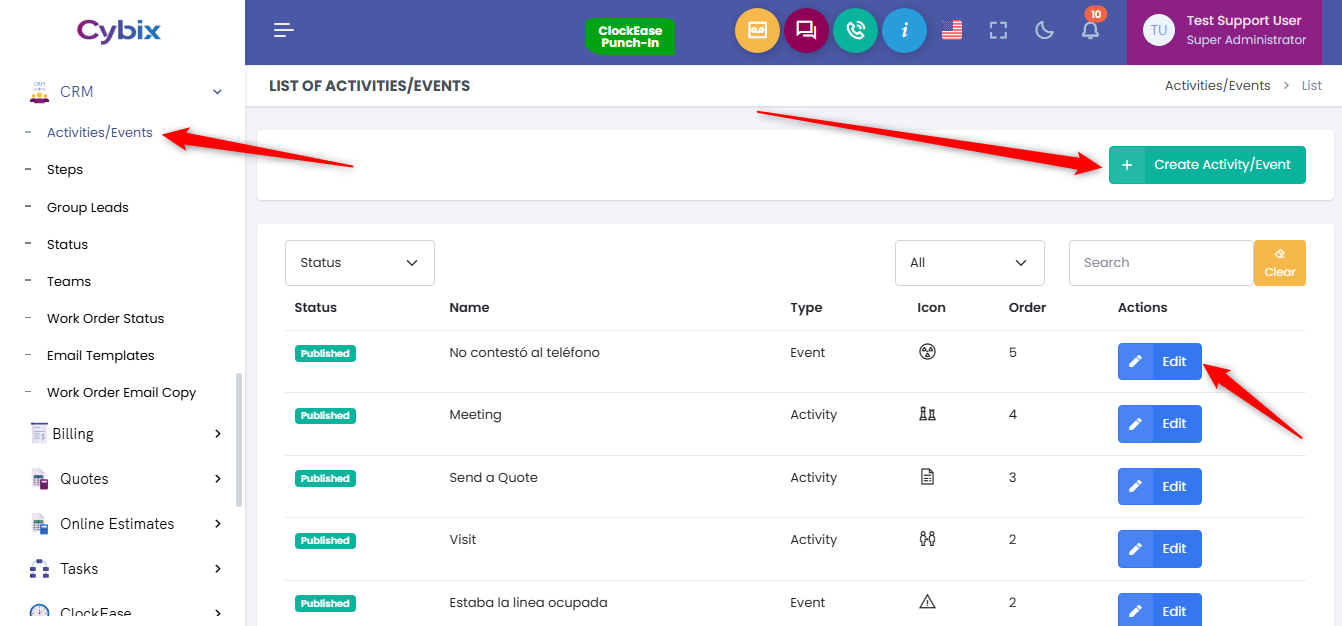1342x626 pixels.
Task: Open the phone call icon
Action: 855,30
